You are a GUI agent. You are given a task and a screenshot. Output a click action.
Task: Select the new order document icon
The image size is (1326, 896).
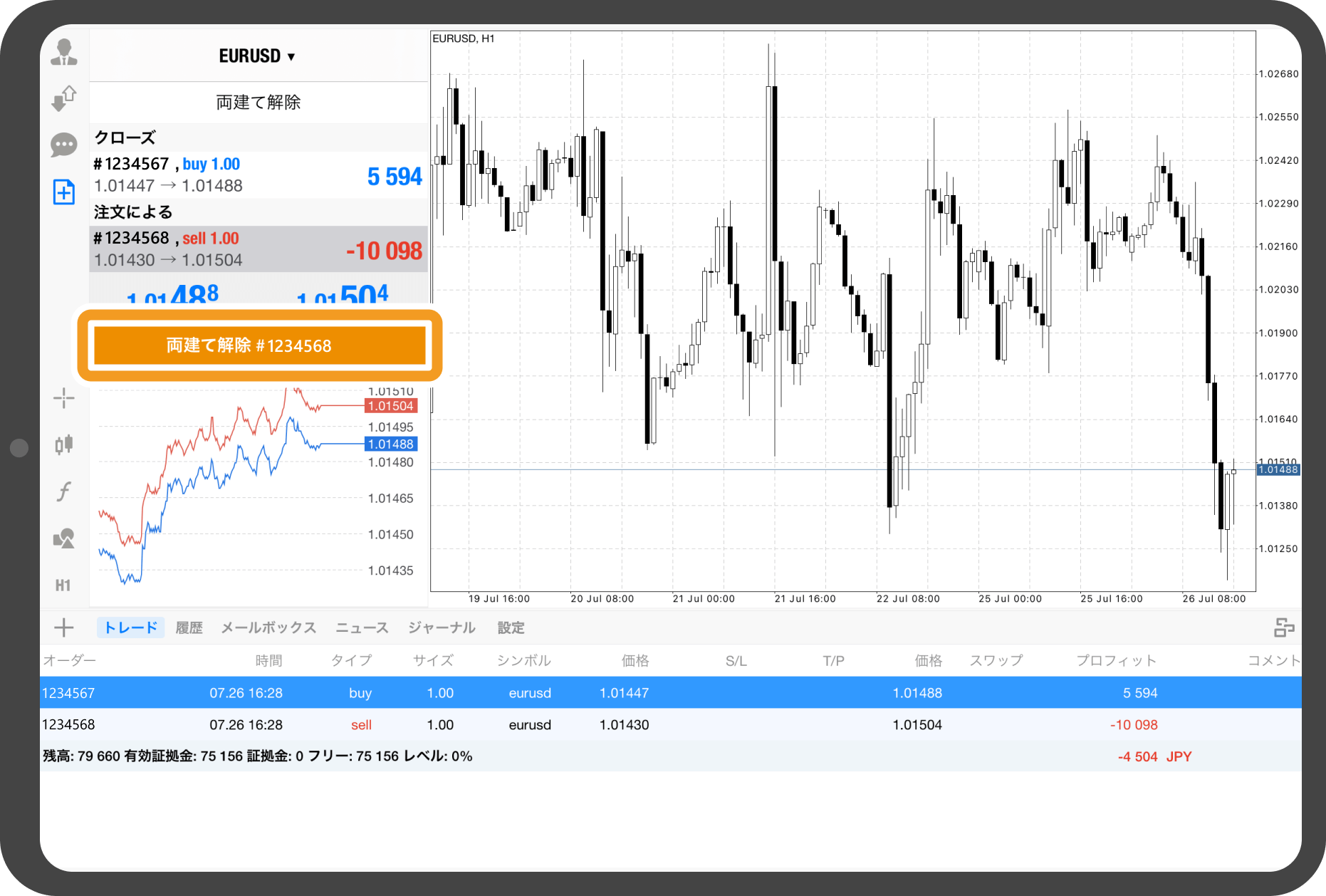point(64,192)
